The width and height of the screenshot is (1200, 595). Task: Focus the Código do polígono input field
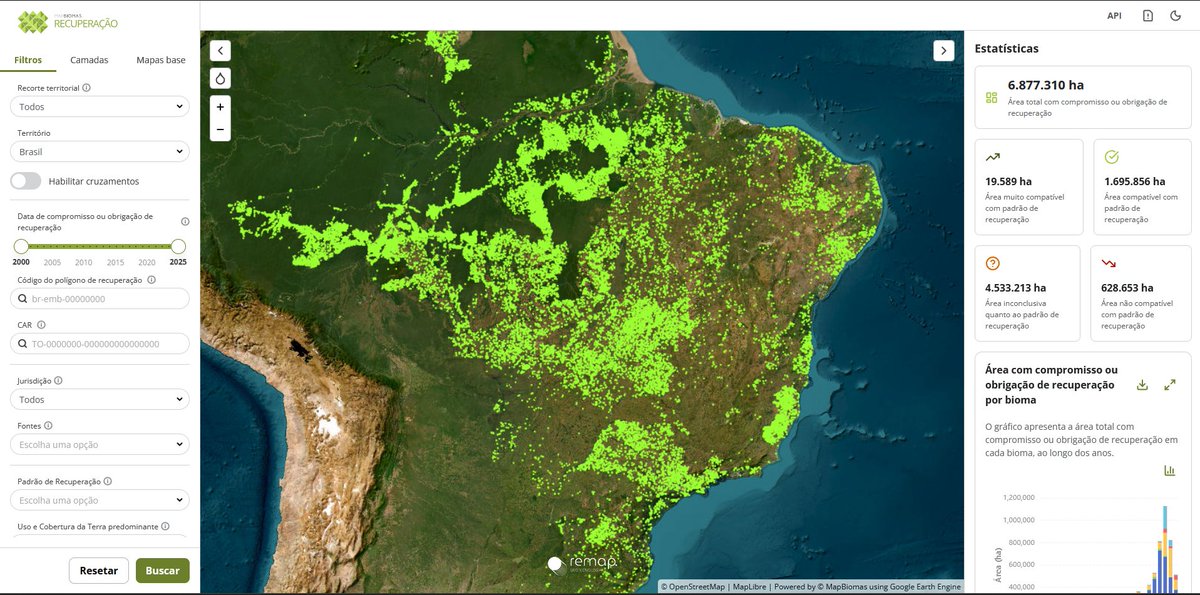click(x=100, y=298)
